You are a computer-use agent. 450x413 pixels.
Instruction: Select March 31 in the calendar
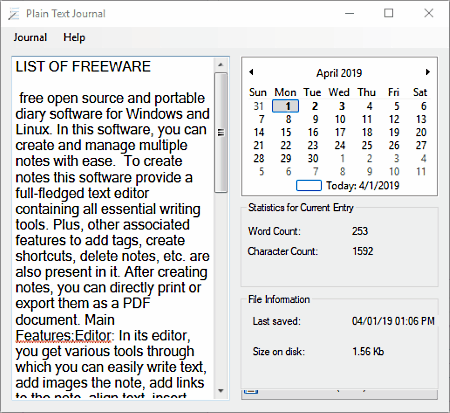point(259,106)
